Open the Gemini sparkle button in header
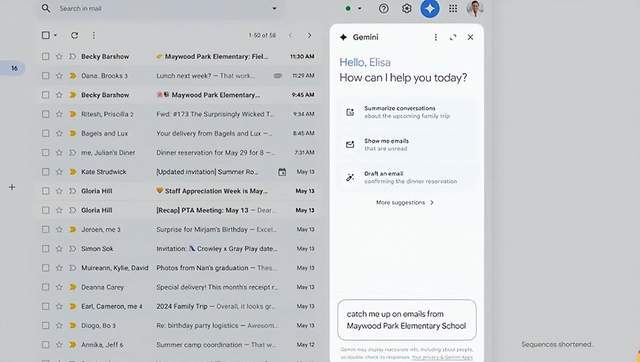 pos(430,8)
